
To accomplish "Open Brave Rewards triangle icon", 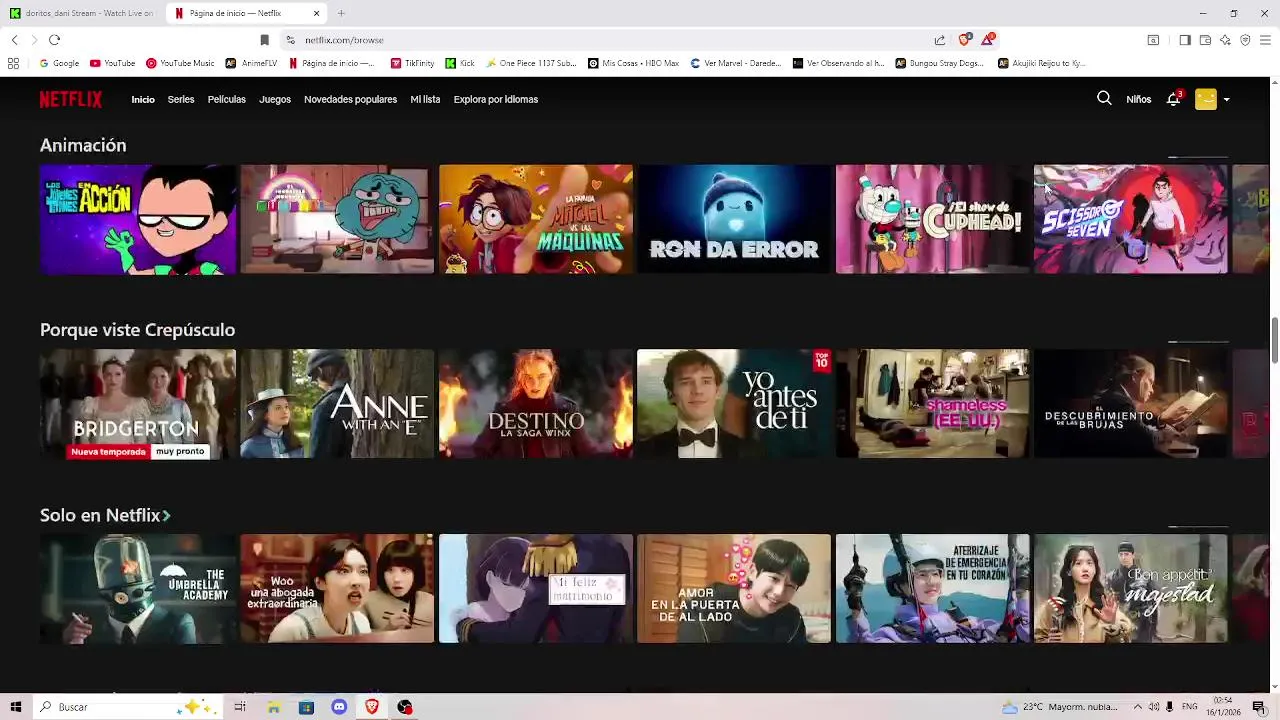I will [988, 39].
